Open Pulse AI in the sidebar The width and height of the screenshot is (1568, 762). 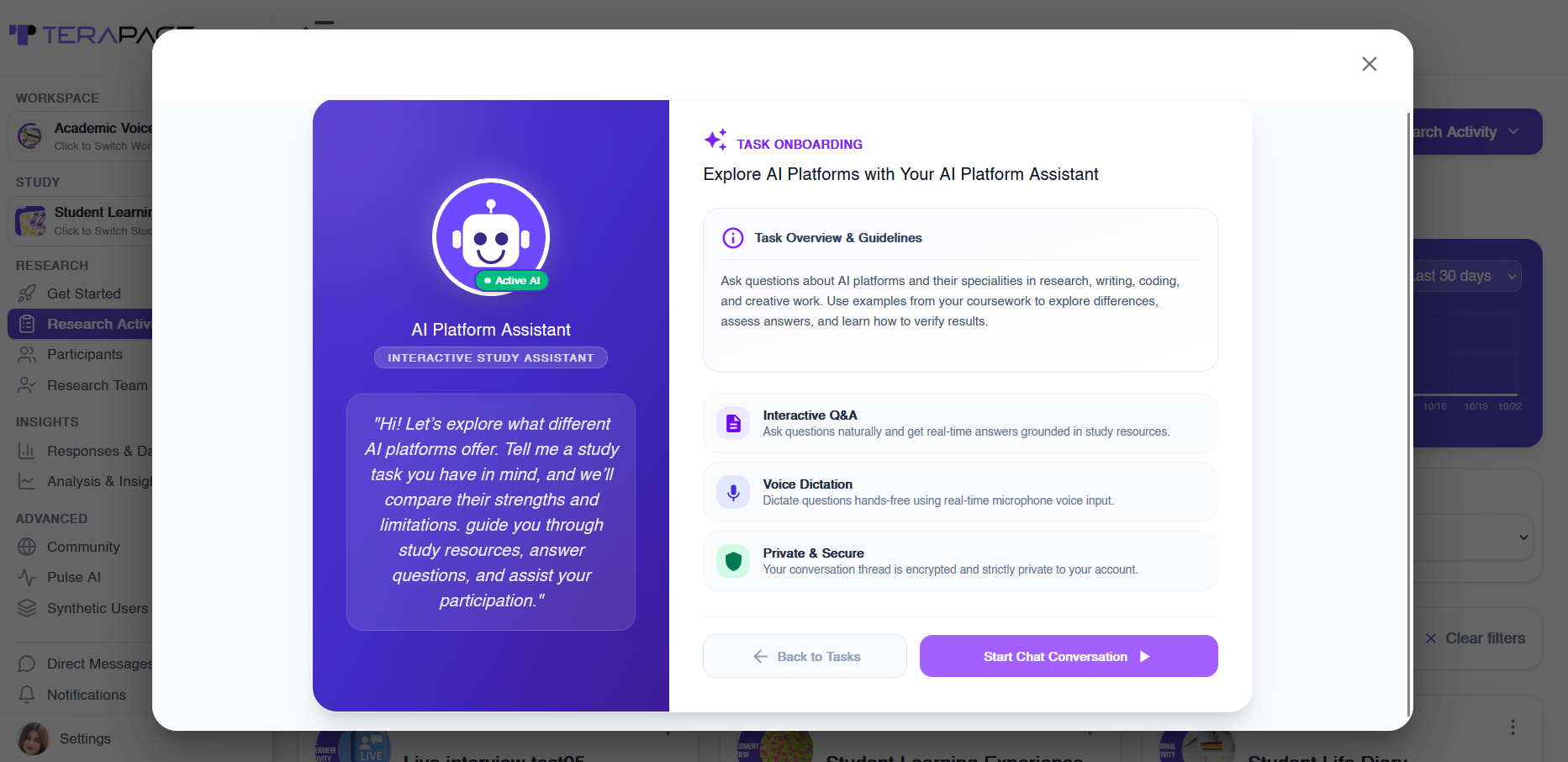pyautogui.click(x=74, y=577)
